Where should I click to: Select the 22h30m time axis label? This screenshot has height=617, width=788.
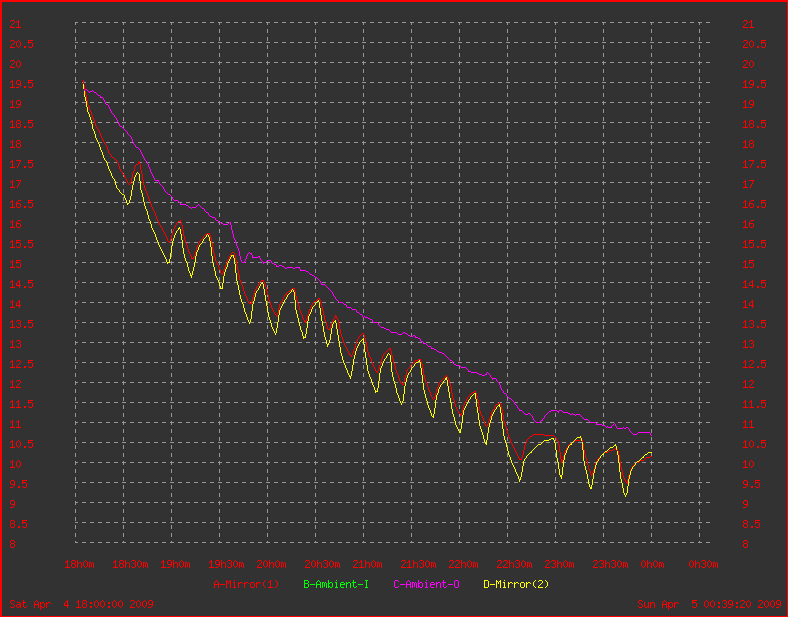coord(514,564)
